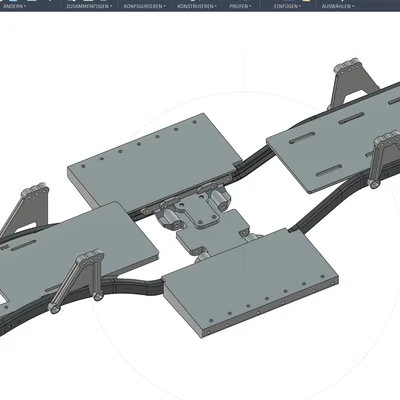Open the PRÜFEN dropdown menu
400x400 pixels.
pyautogui.click(x=240, y=6)
